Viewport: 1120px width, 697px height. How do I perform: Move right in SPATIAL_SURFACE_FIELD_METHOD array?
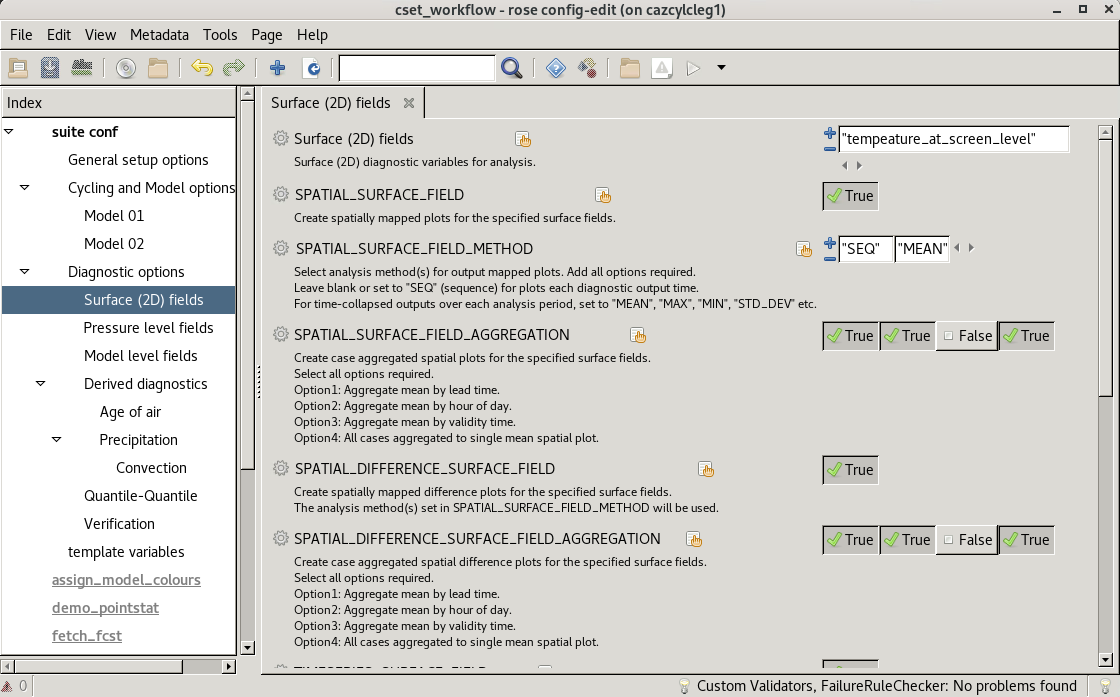tap(971, 248)
